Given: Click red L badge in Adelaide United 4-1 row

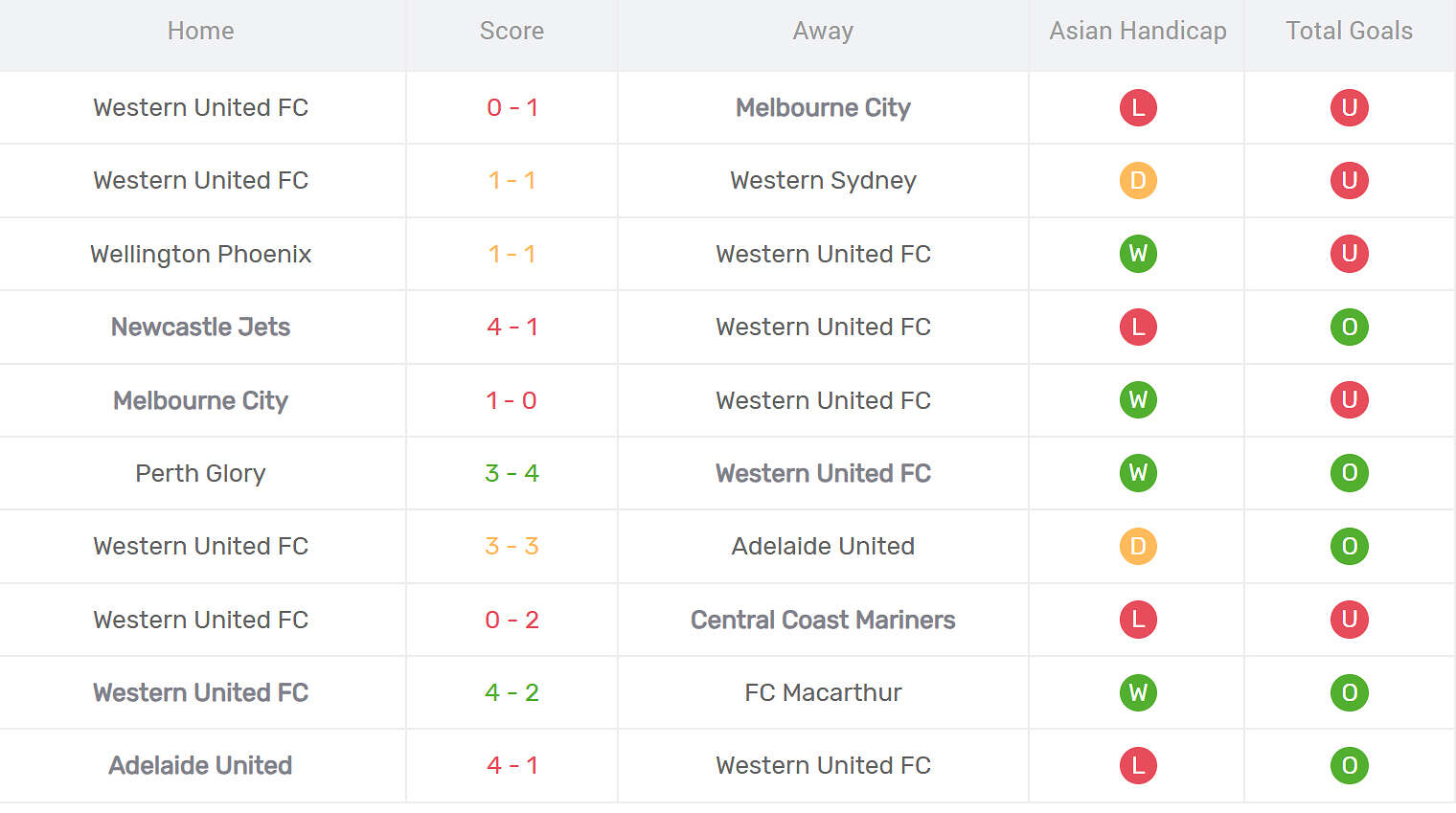Looking at the screenshot, I should pyautogui.click(x=1138, y=765).
